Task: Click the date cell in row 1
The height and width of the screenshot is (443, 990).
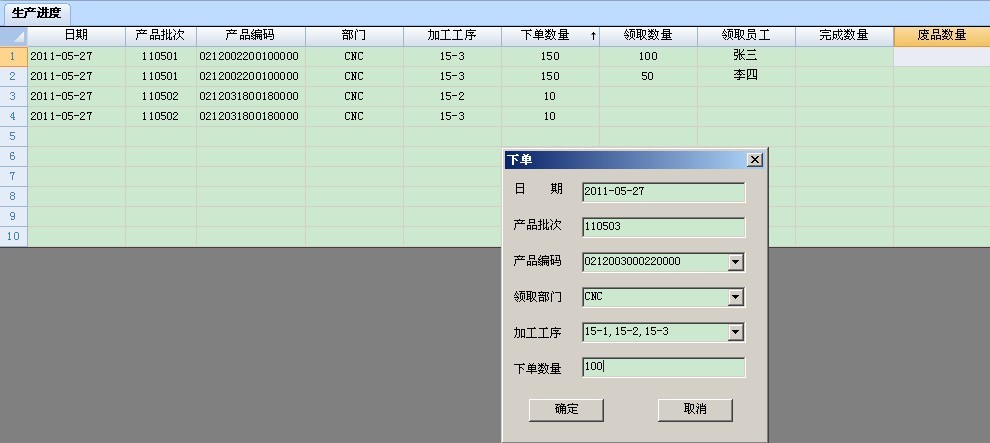Action: [76, 56]
